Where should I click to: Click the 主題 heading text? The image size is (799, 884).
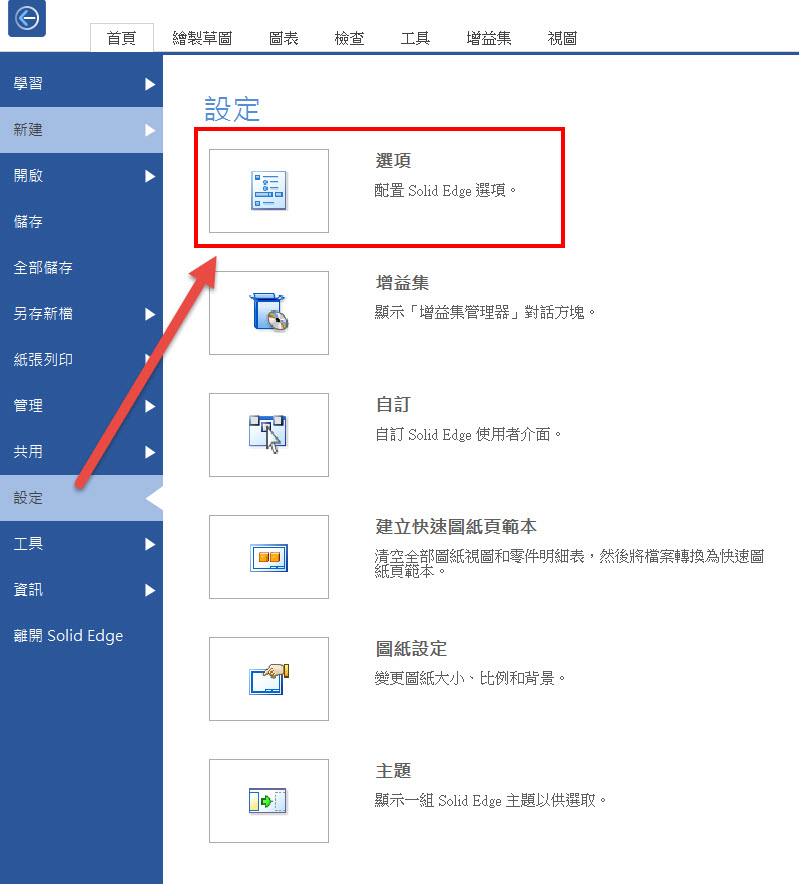point(393,771)
